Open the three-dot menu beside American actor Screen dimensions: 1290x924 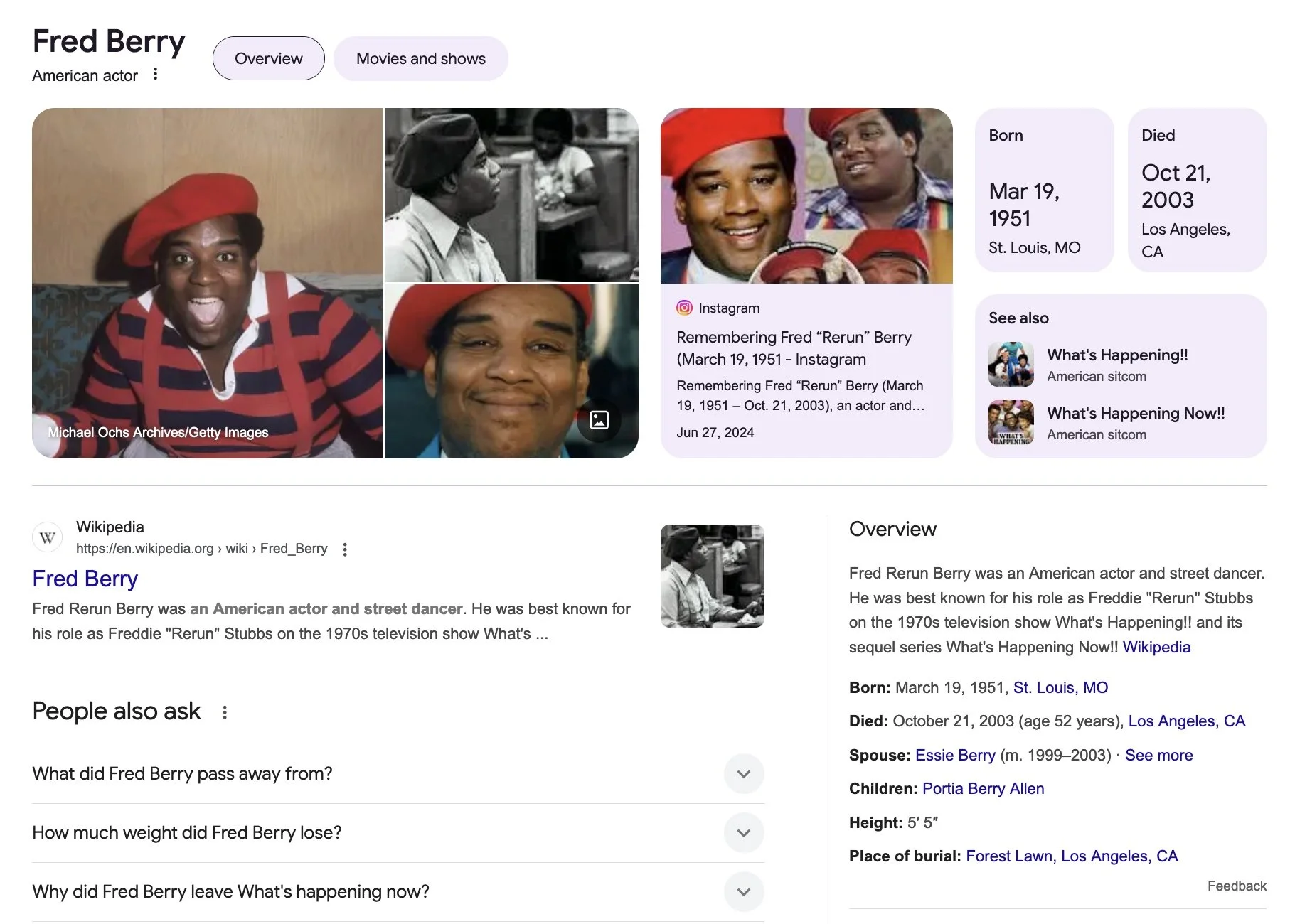(x=155, y=75)
